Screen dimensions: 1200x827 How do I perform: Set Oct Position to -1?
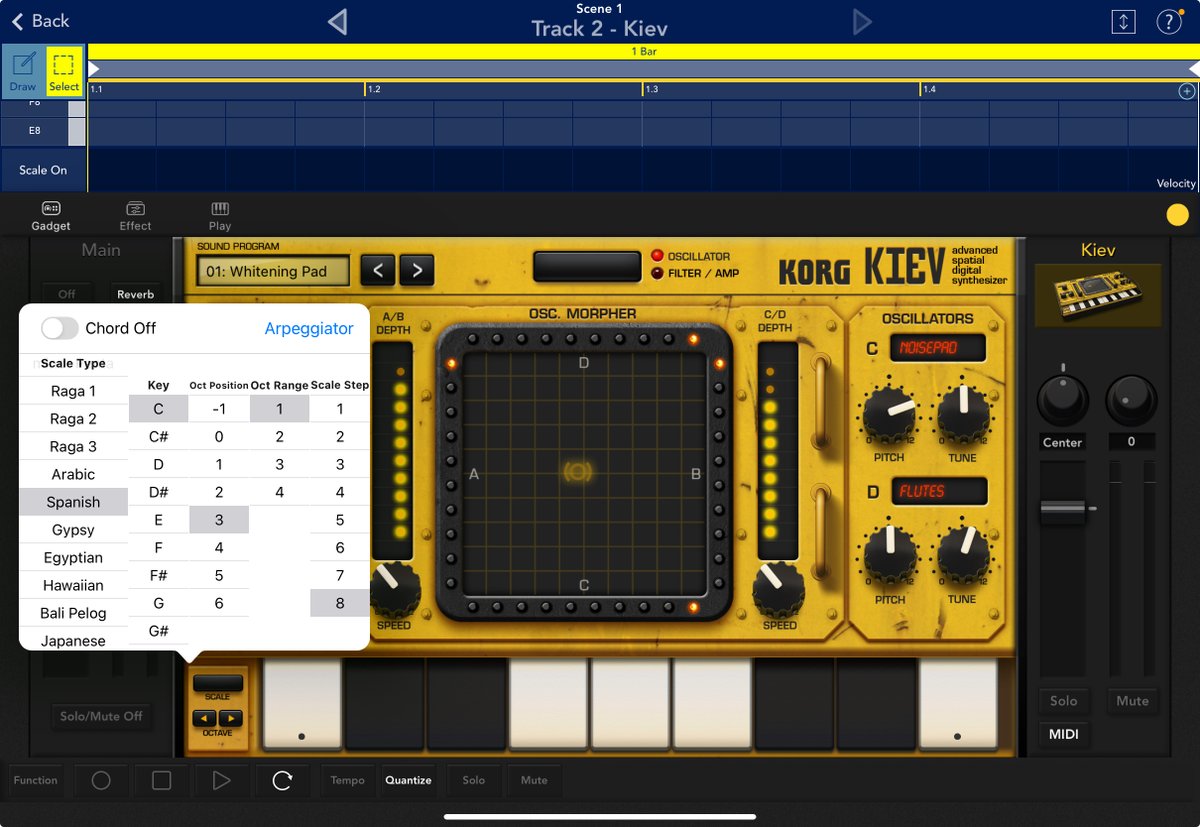219,408
